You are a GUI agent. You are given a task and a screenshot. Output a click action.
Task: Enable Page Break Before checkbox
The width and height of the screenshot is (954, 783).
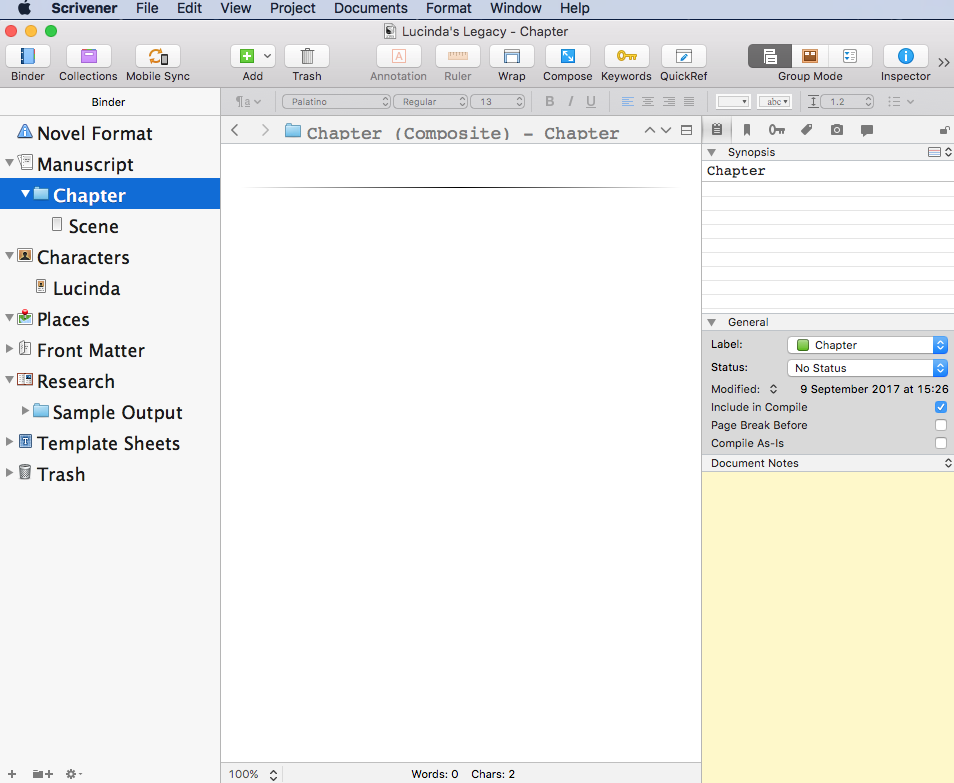point(941,425)
